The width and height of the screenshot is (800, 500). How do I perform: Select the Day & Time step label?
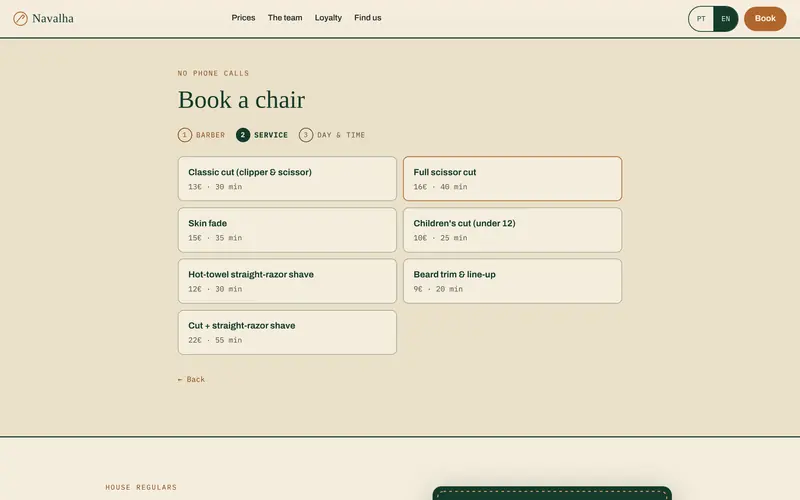pyautogui.click(x=341, y=135)
